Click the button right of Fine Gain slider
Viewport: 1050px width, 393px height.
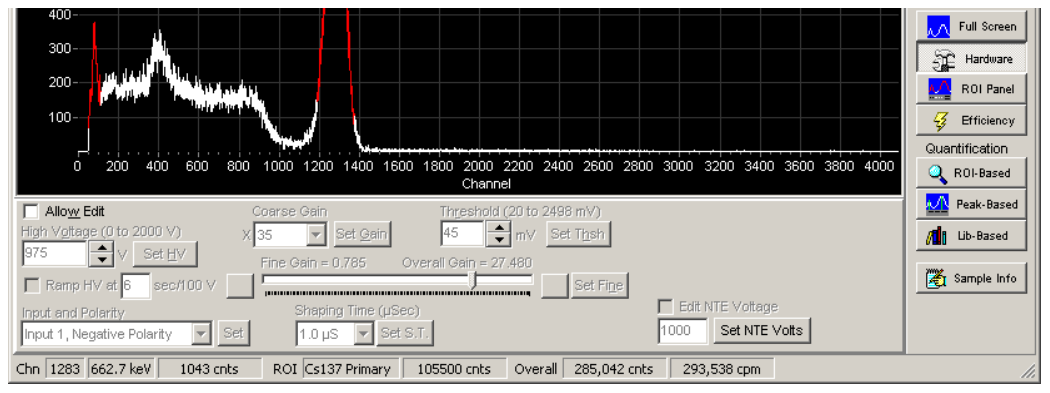554,285
